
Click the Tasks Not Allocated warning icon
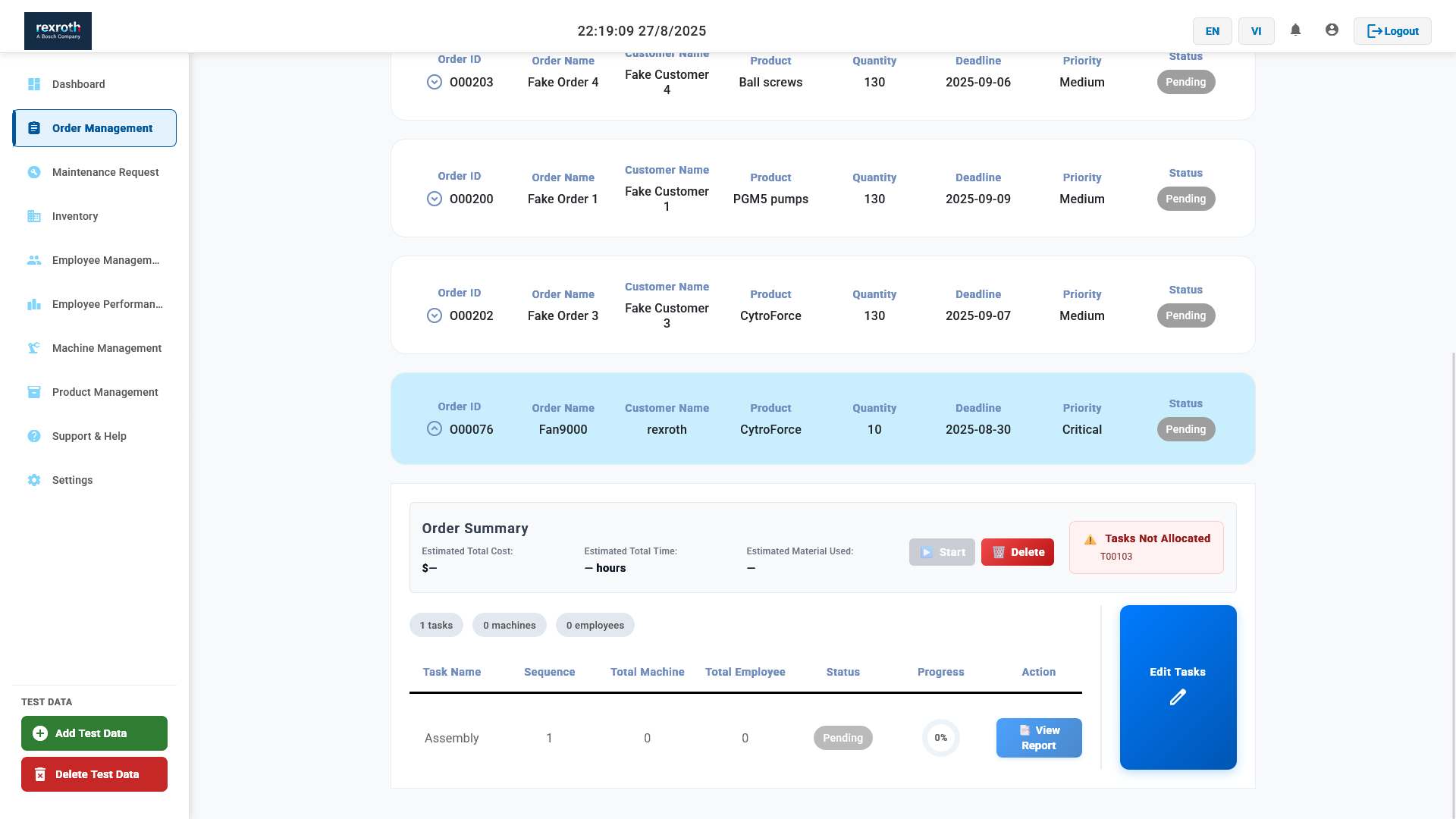(x=1090, y=539)
